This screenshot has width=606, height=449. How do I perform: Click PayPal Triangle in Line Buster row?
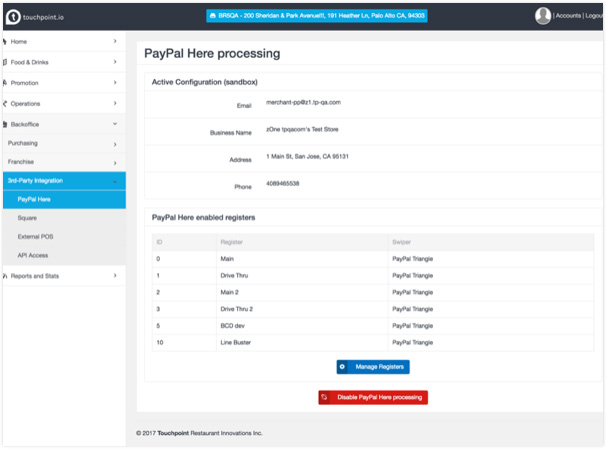tap(412, 342)
